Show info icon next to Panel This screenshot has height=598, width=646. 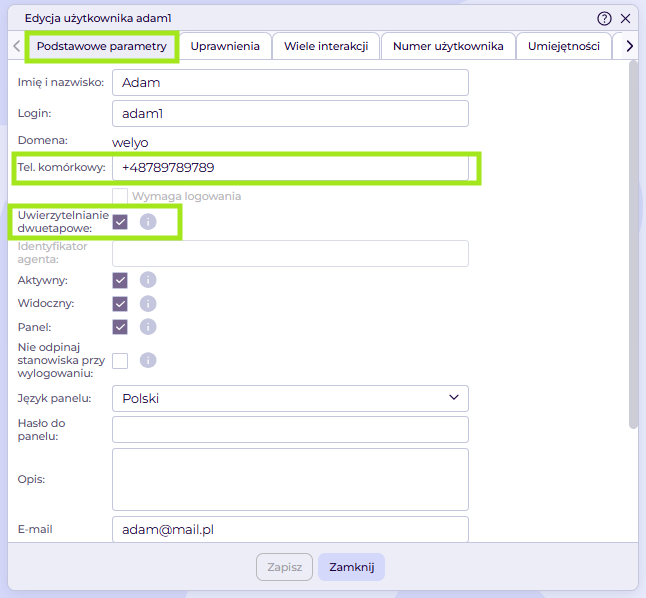coord(148,327)
